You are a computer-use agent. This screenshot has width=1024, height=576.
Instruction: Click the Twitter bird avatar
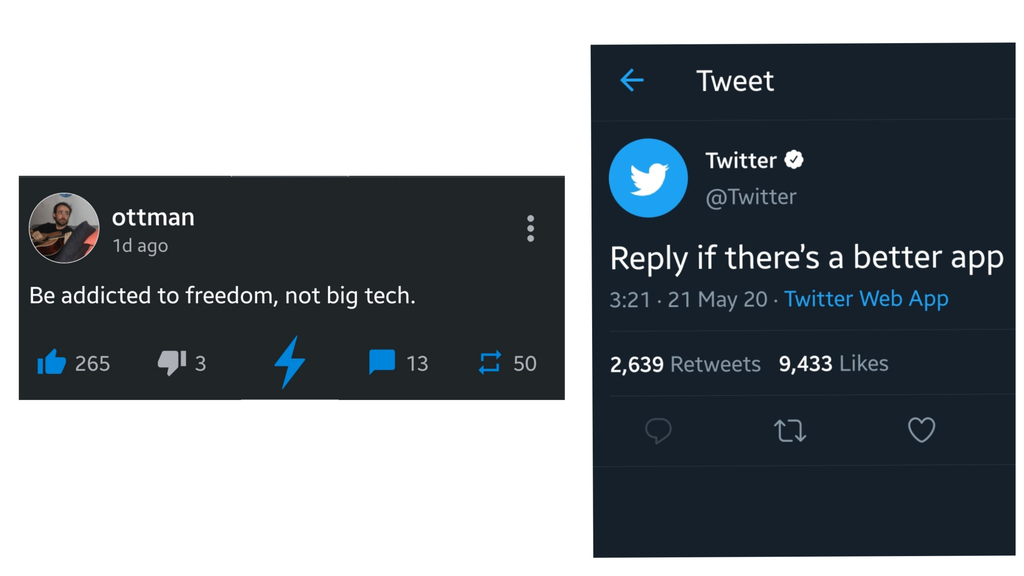click(x=648, y=178)
